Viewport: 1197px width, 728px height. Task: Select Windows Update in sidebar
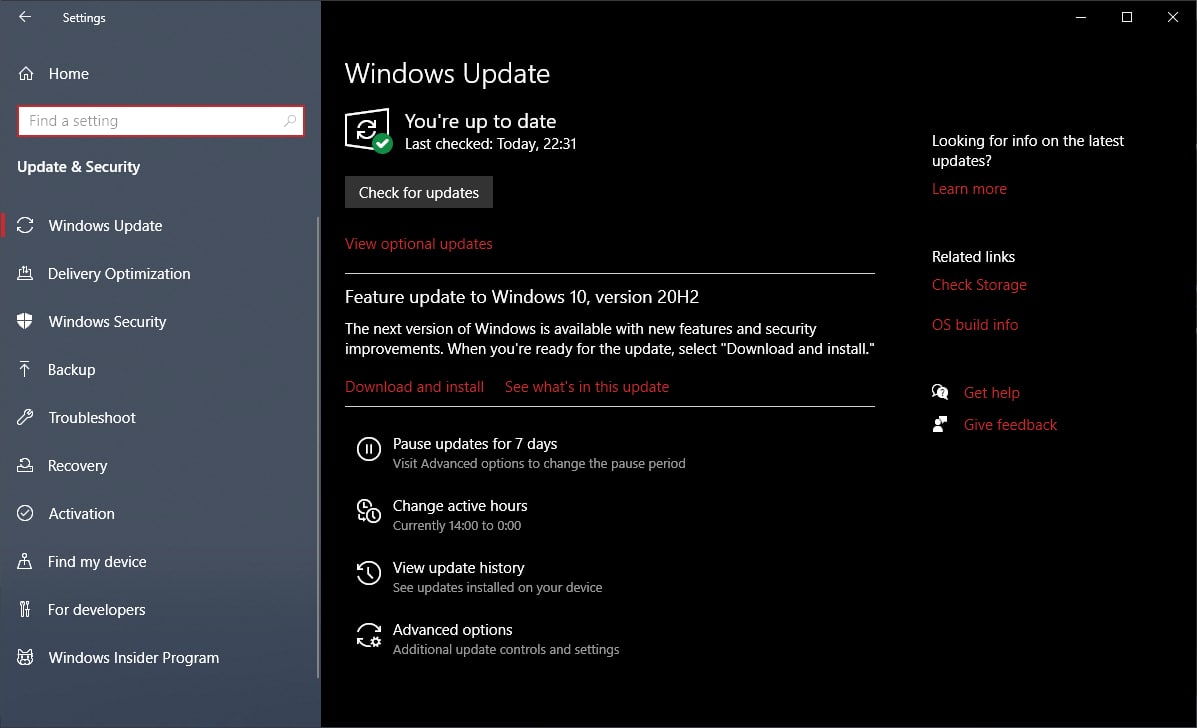coord(105,226)
